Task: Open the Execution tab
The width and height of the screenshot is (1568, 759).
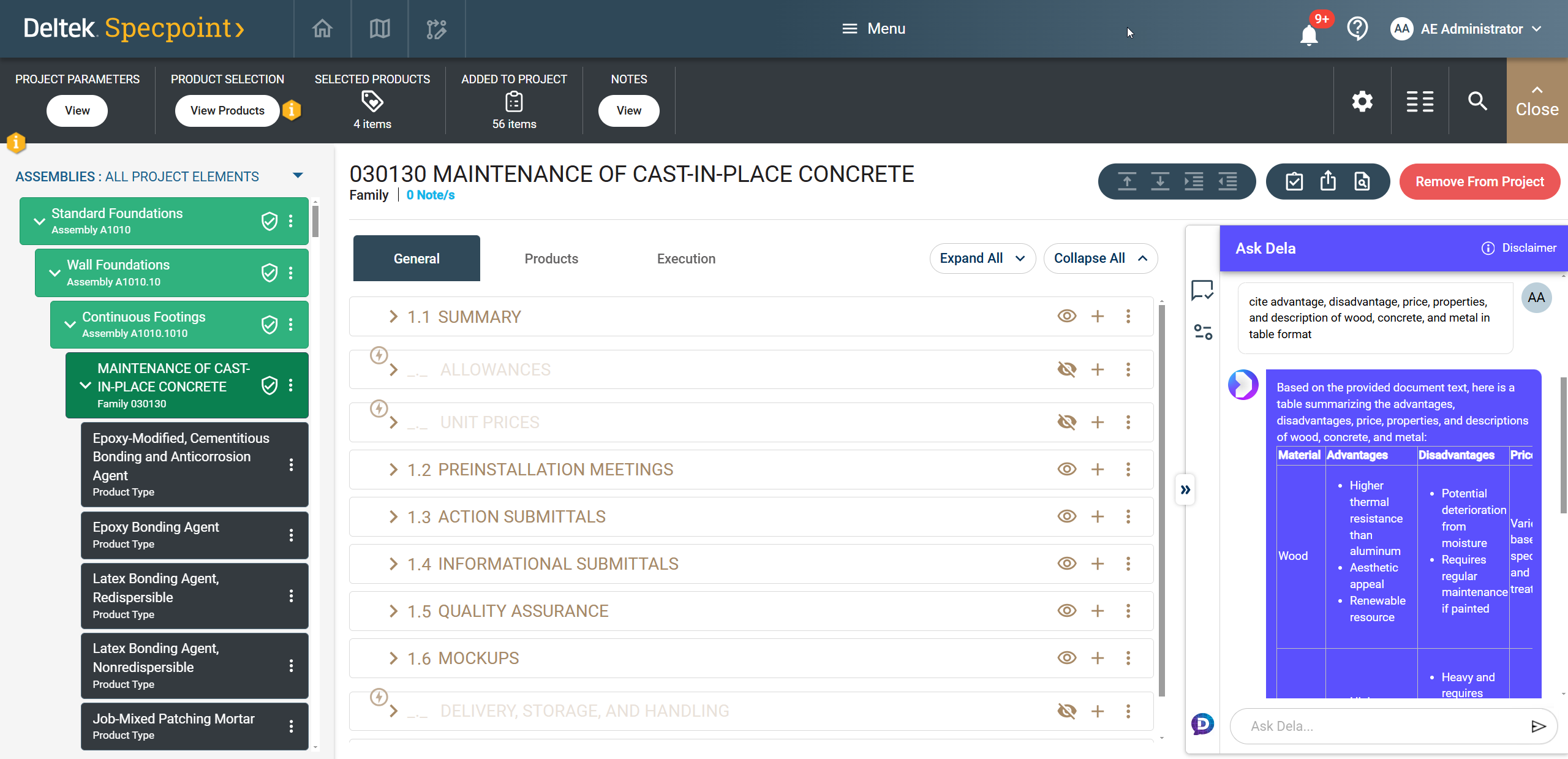Action: [x=685, y=259]
